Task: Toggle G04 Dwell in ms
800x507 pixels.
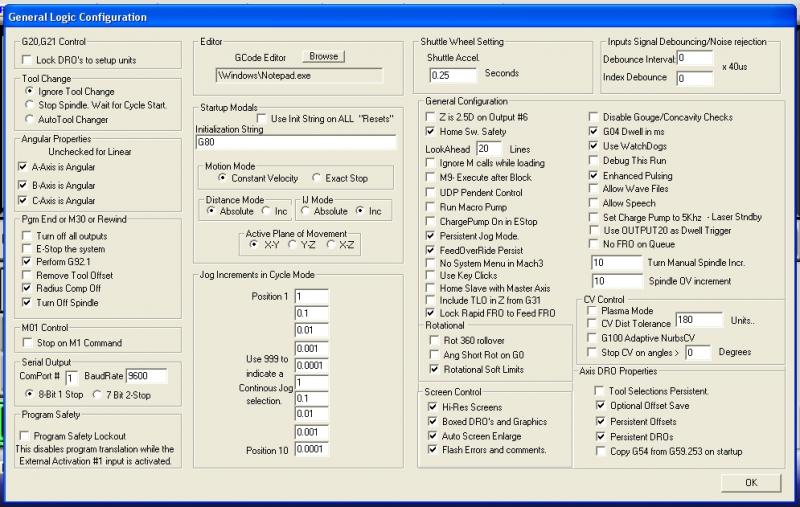Action: [593, 132]
